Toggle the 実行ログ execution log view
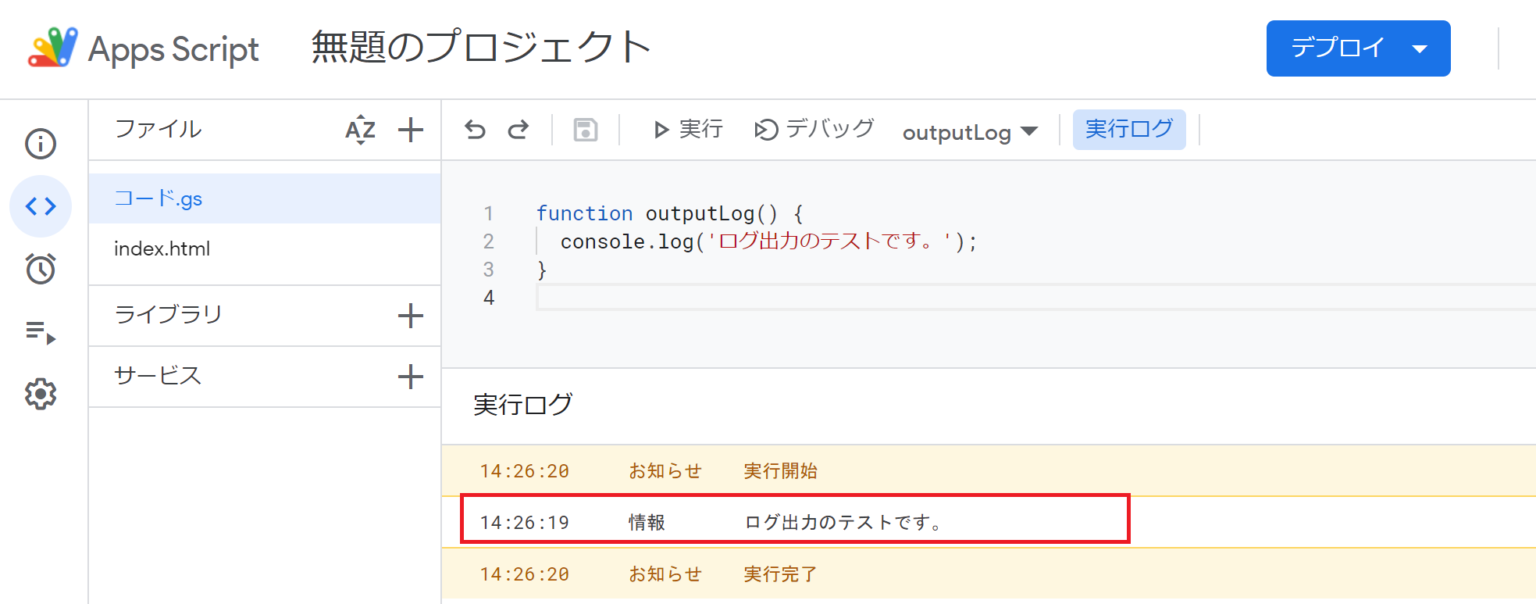 [1129, 129]
